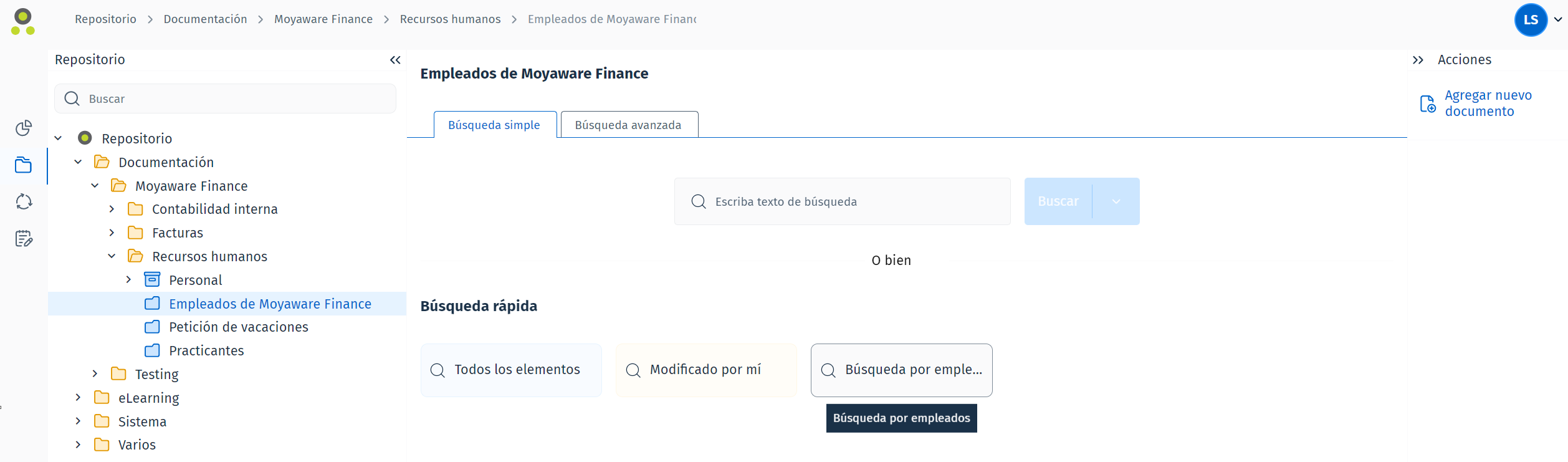Click the Contabilidad interna folder icon
Image resolution: width=1568 pixels, height=462 pixels.
135,209
